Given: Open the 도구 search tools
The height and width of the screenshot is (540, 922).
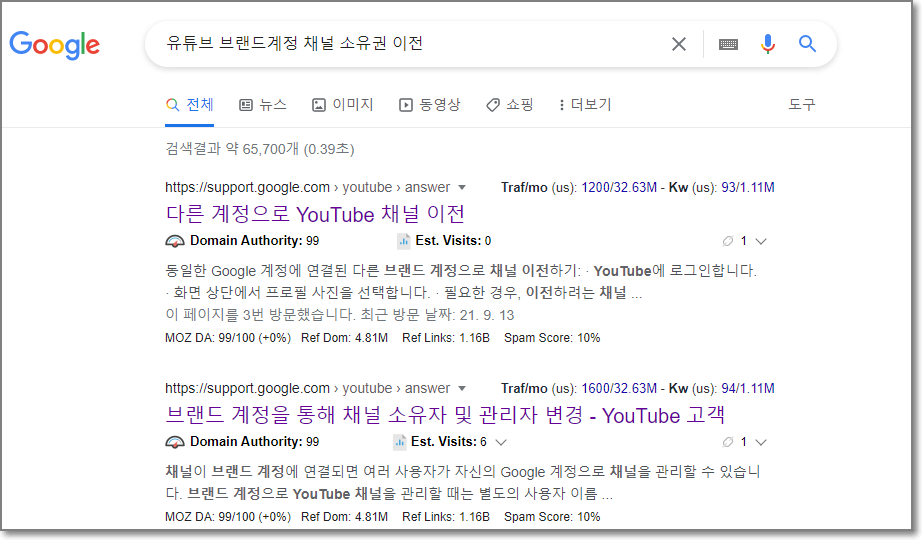Looking at the screenshot, I should pyautogui.click(x=801, y=105).
